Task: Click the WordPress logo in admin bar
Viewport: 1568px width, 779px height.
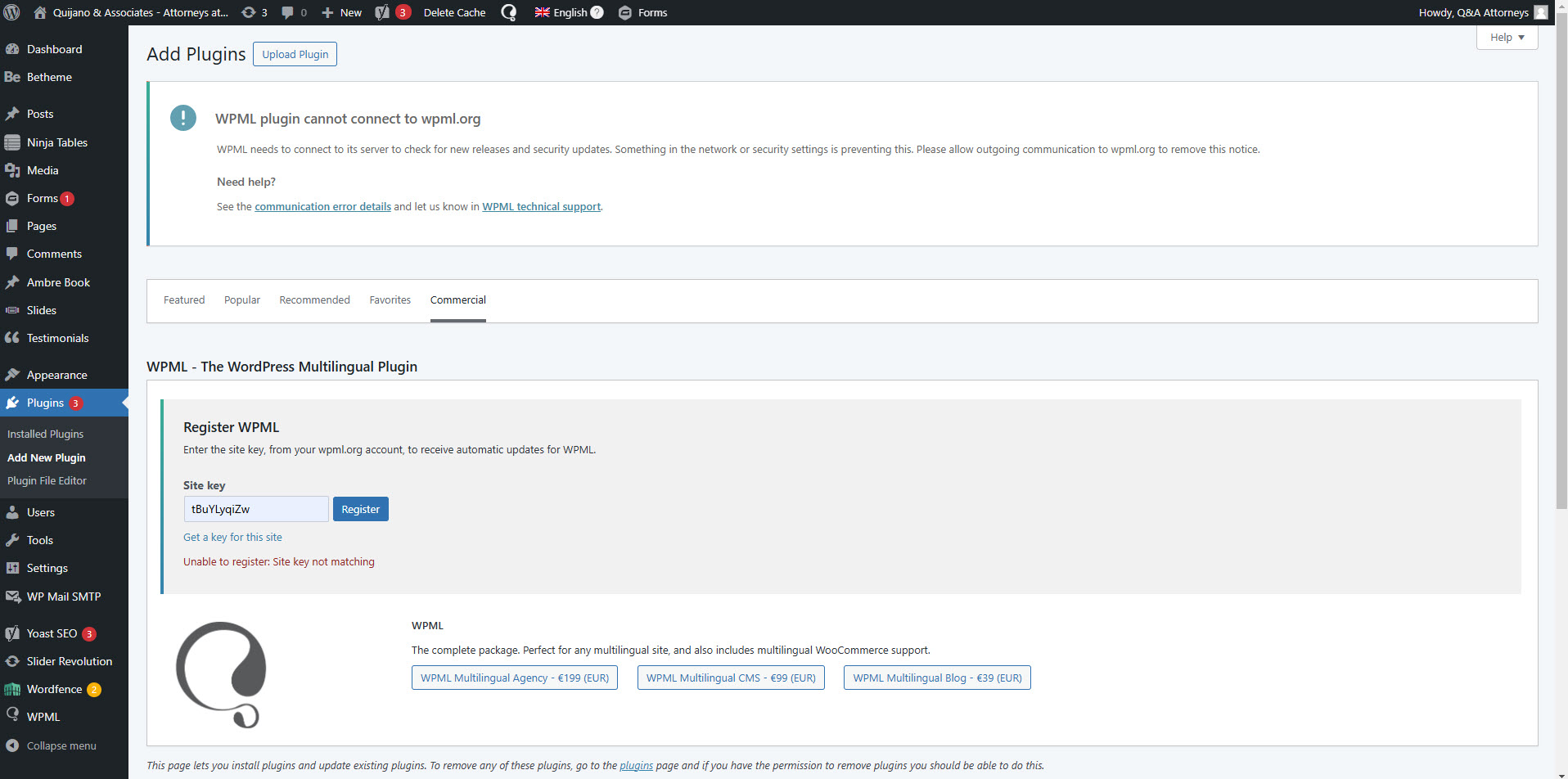Action: click(12, 12)
